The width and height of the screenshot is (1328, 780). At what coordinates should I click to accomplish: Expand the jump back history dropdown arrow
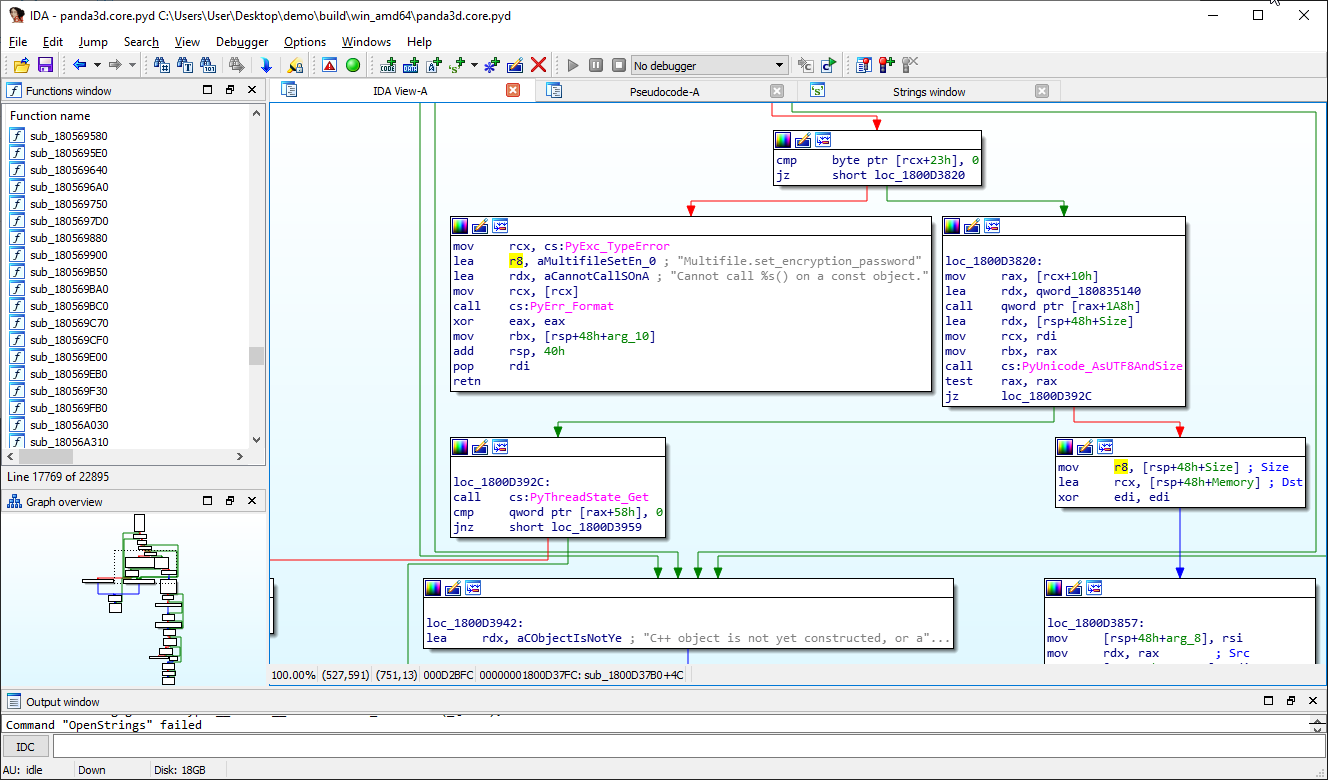click(97, 65)
